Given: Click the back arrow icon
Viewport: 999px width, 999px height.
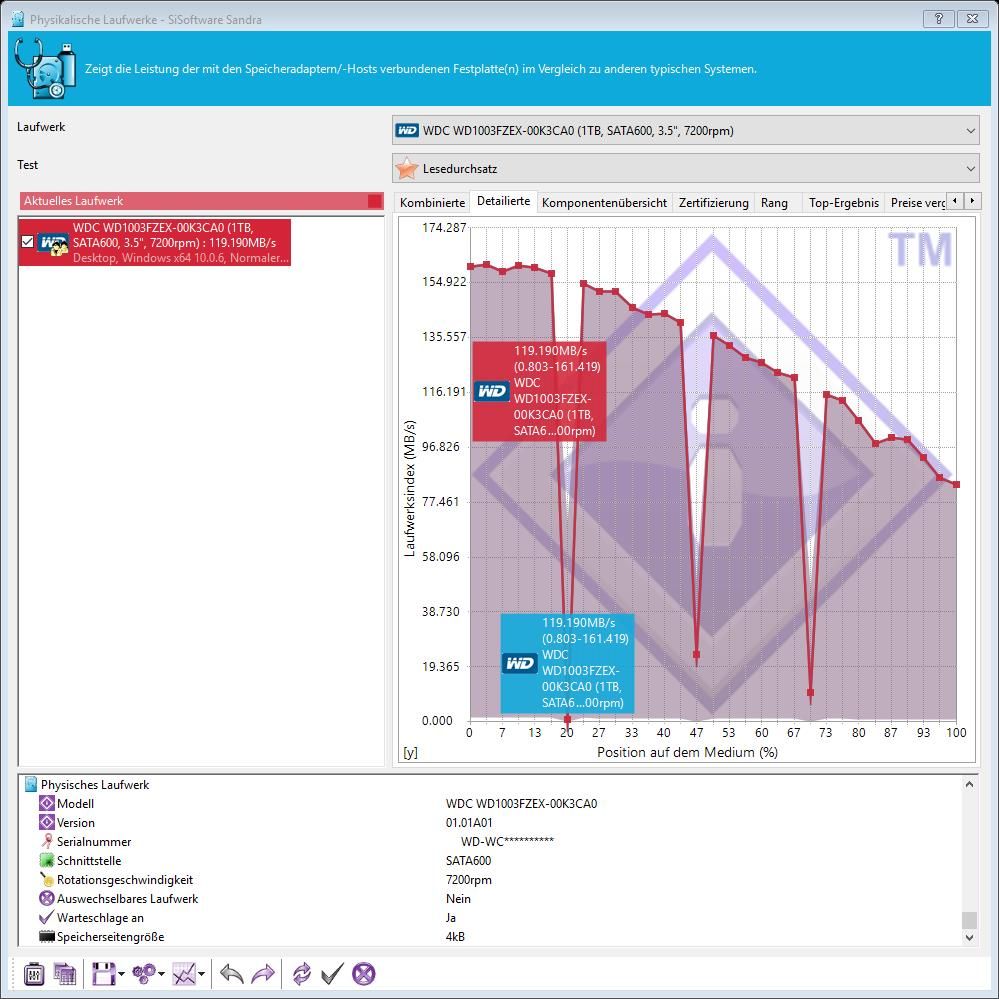Looking at the screenshot, I should click(x=232, y=974).
